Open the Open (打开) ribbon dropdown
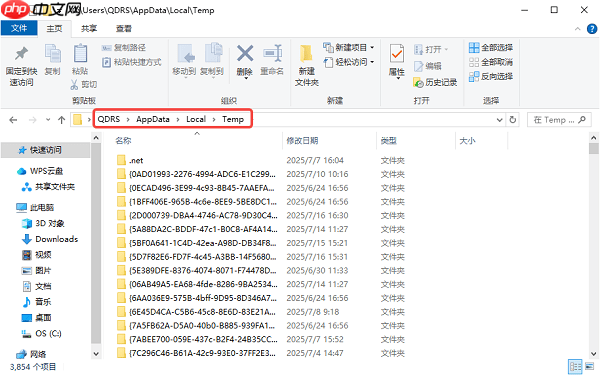 point(431,49)
